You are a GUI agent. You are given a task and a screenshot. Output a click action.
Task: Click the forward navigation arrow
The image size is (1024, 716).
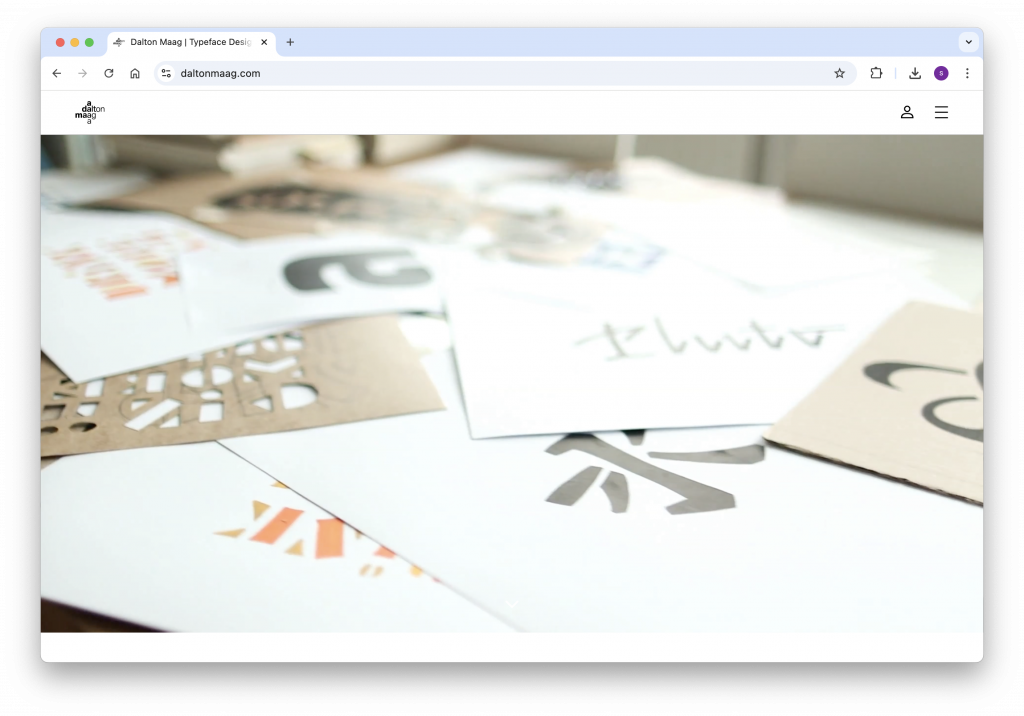tap(83, 73)
